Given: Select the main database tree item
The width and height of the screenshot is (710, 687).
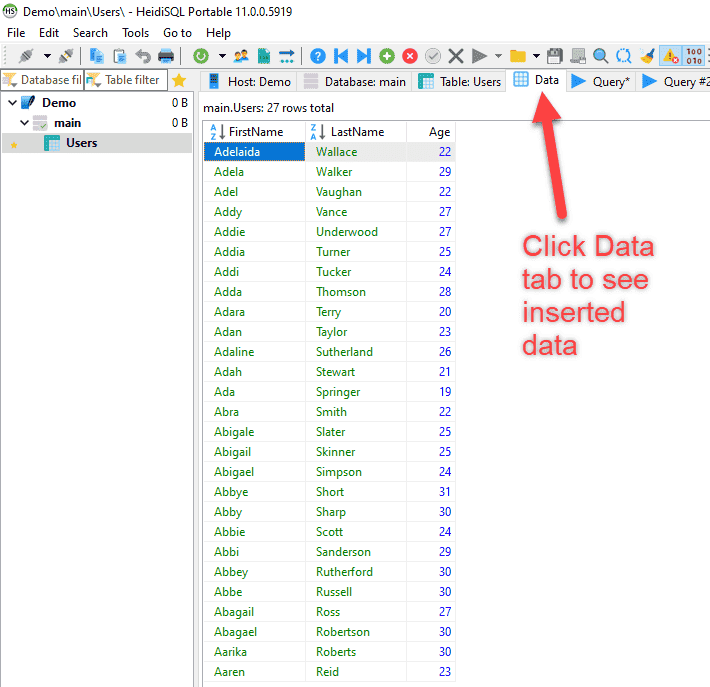Looking at the screenshot, I should click(67, 123).
